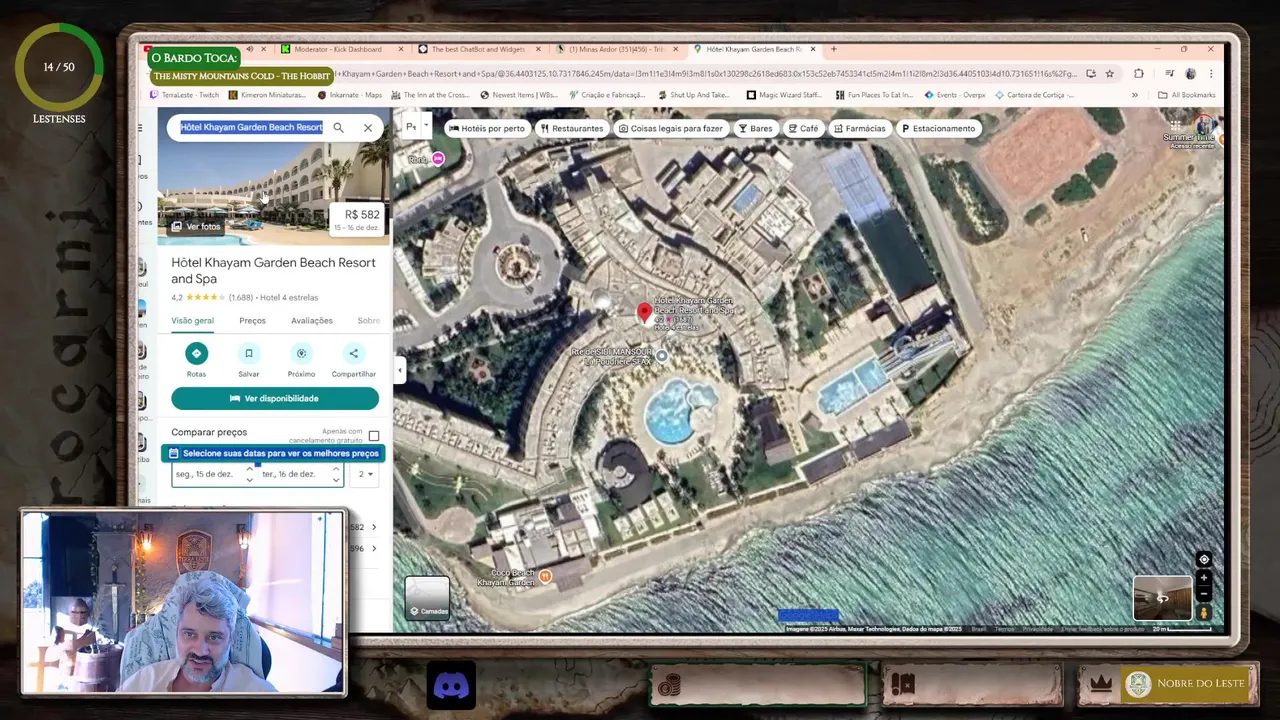Open the Chrome three-dot menu

[x=1211, y=73]
